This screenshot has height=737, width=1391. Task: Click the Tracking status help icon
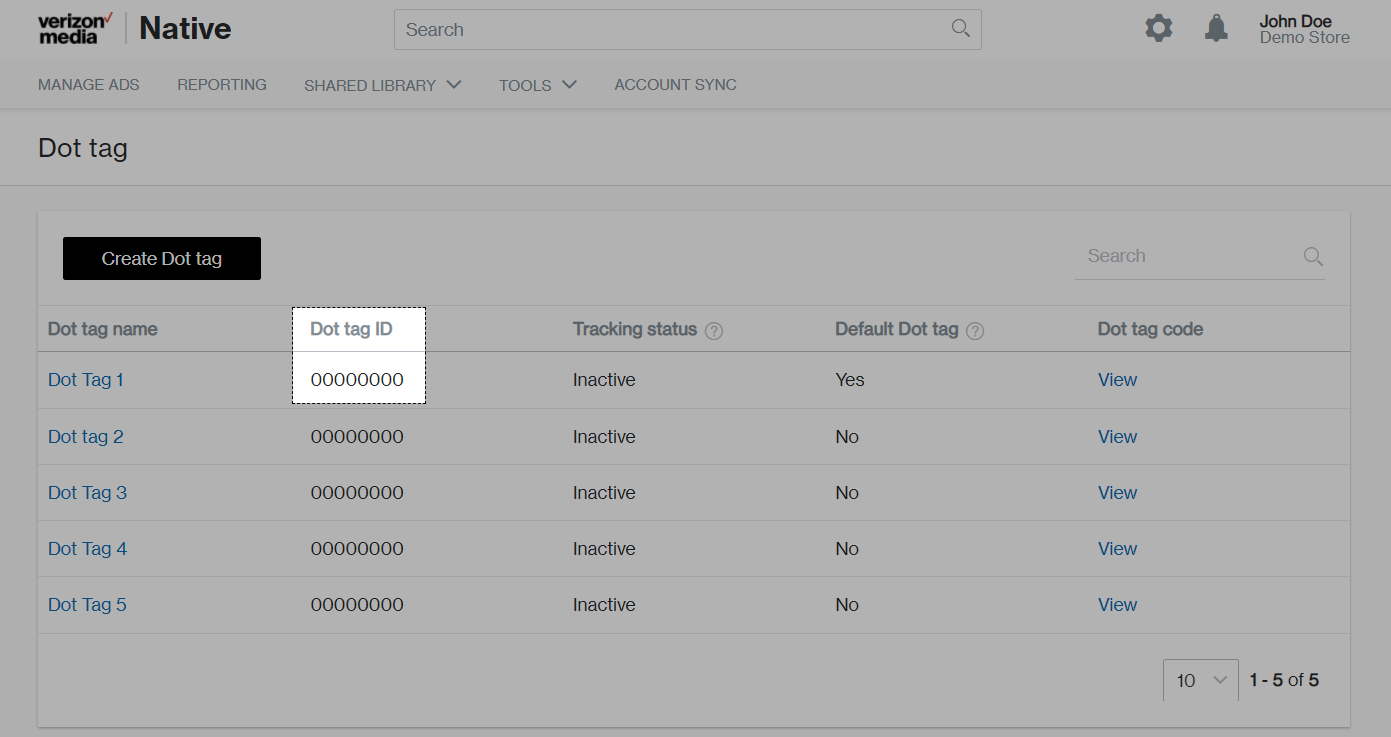pyautogui.click(x=714, y=331)
